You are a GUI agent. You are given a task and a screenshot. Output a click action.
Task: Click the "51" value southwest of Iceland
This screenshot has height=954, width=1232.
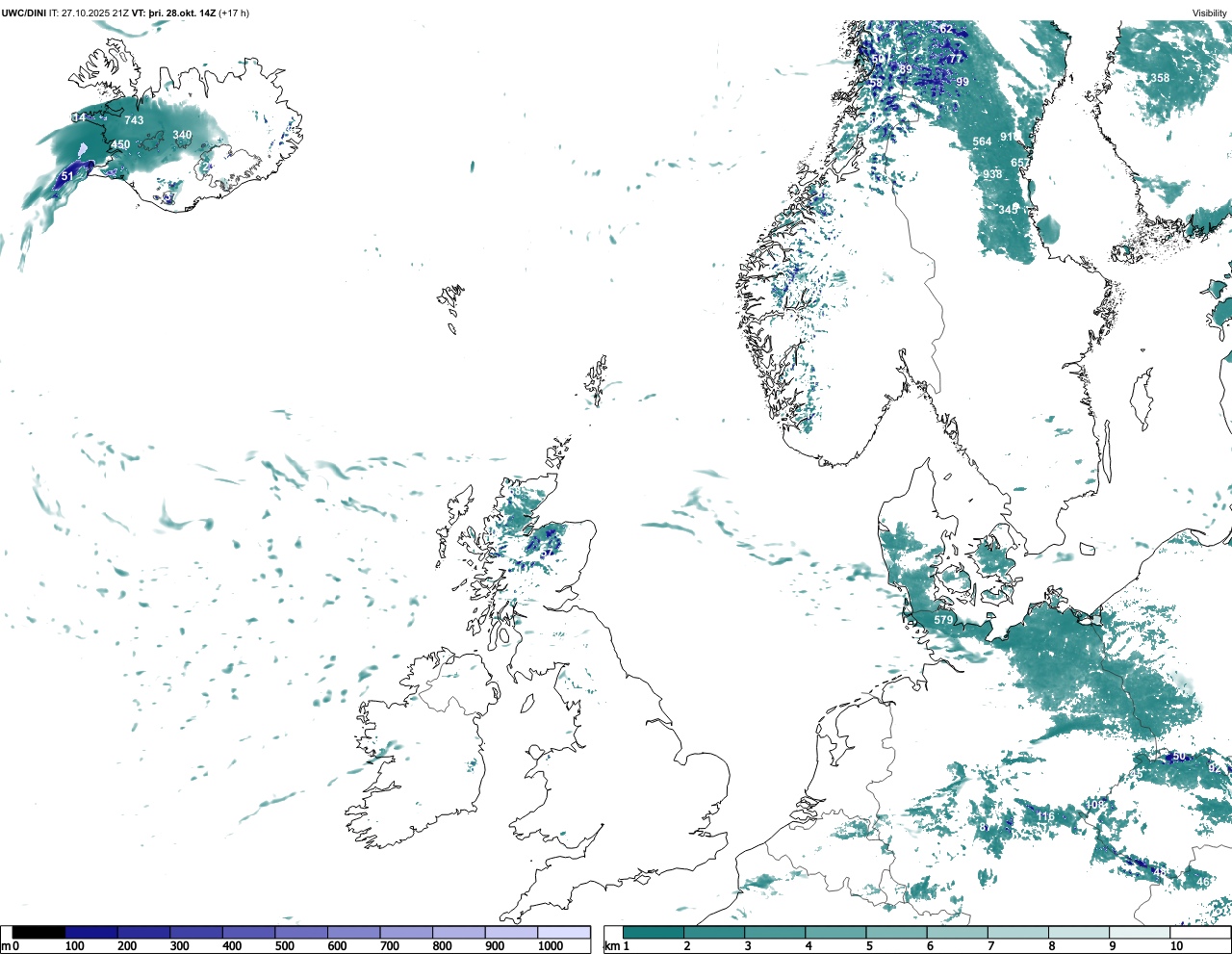coord(67,177)
